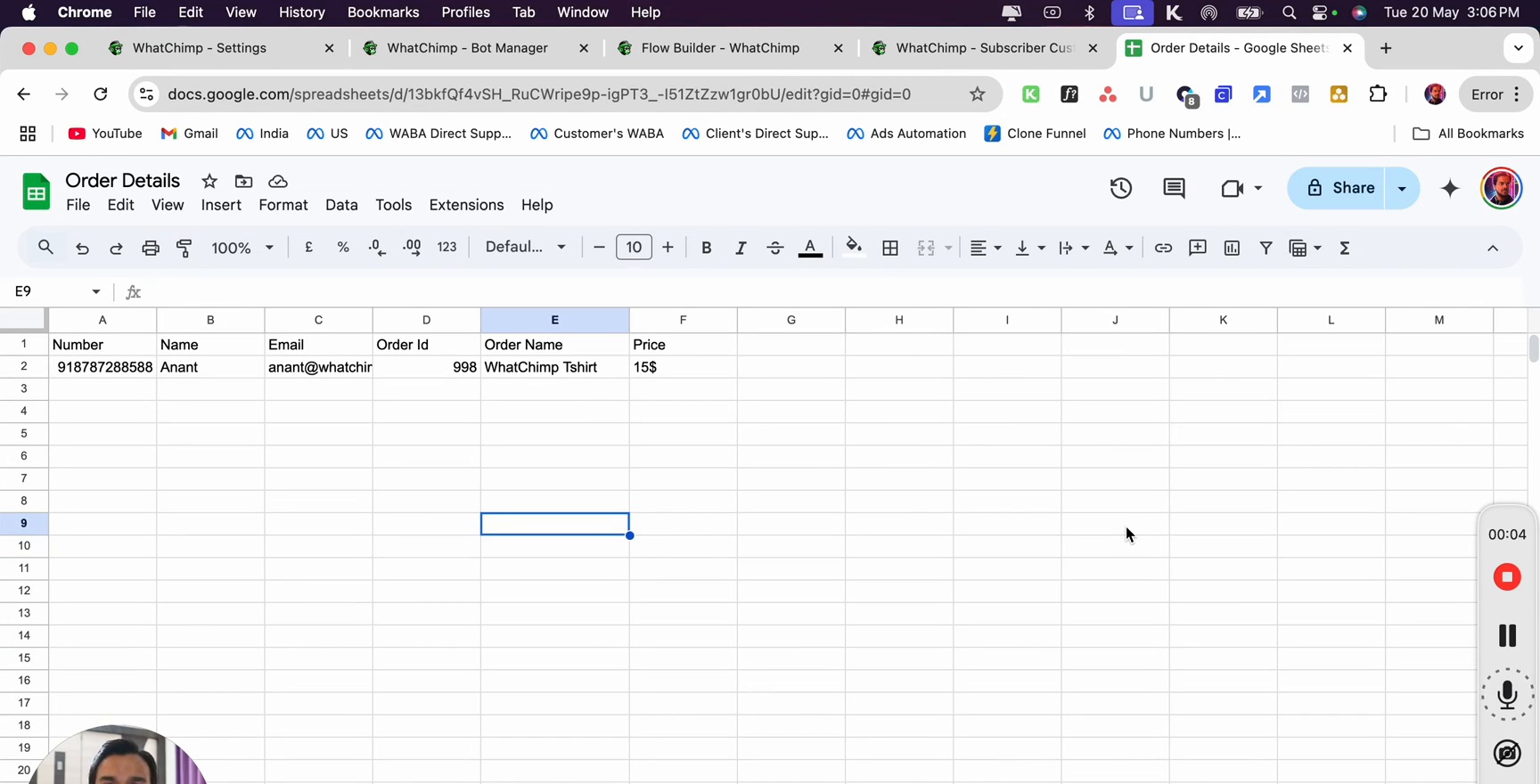Collapse the toolbar with the up chevron

point(1493,248)
